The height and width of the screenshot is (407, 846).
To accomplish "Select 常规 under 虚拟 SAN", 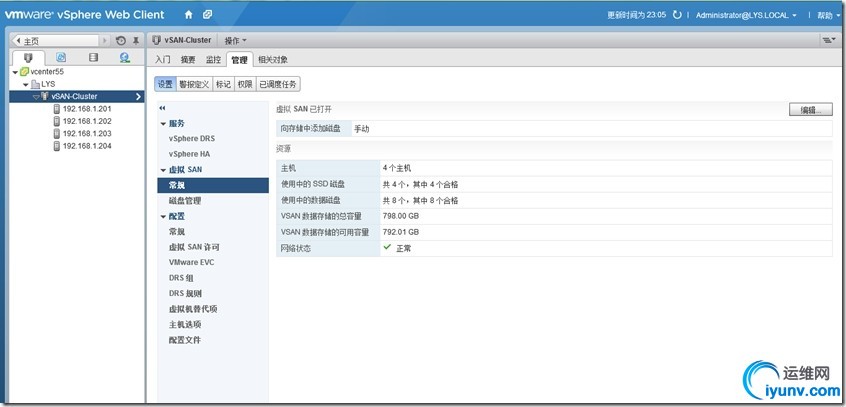I will pyautogui.click(x=213, y=185).
